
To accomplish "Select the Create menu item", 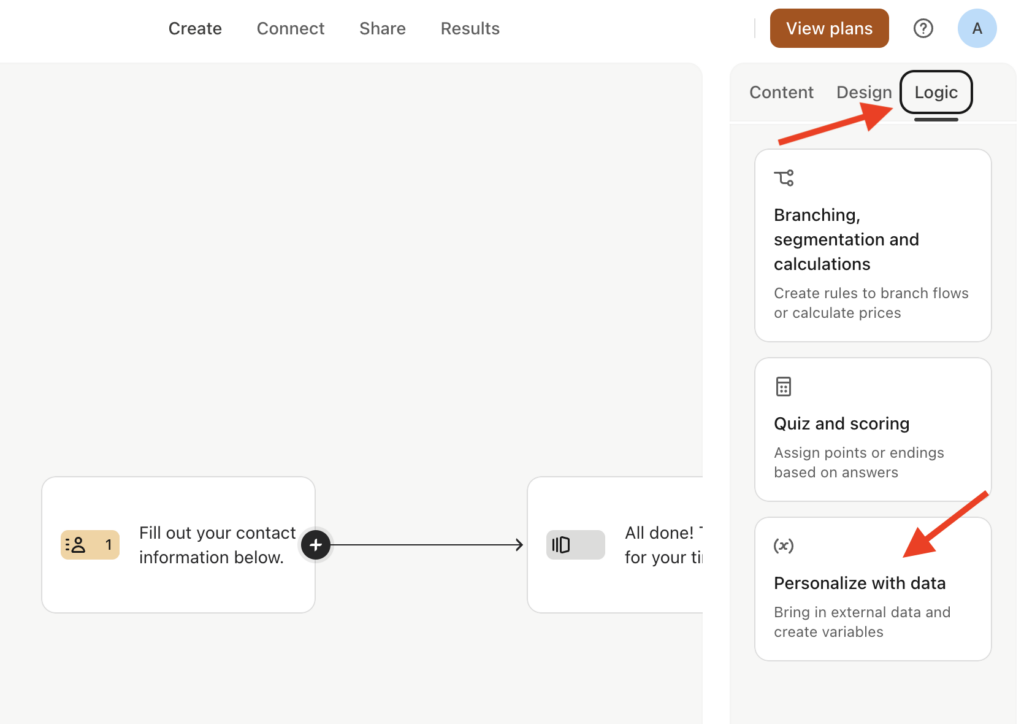I will tap(195, 28).
